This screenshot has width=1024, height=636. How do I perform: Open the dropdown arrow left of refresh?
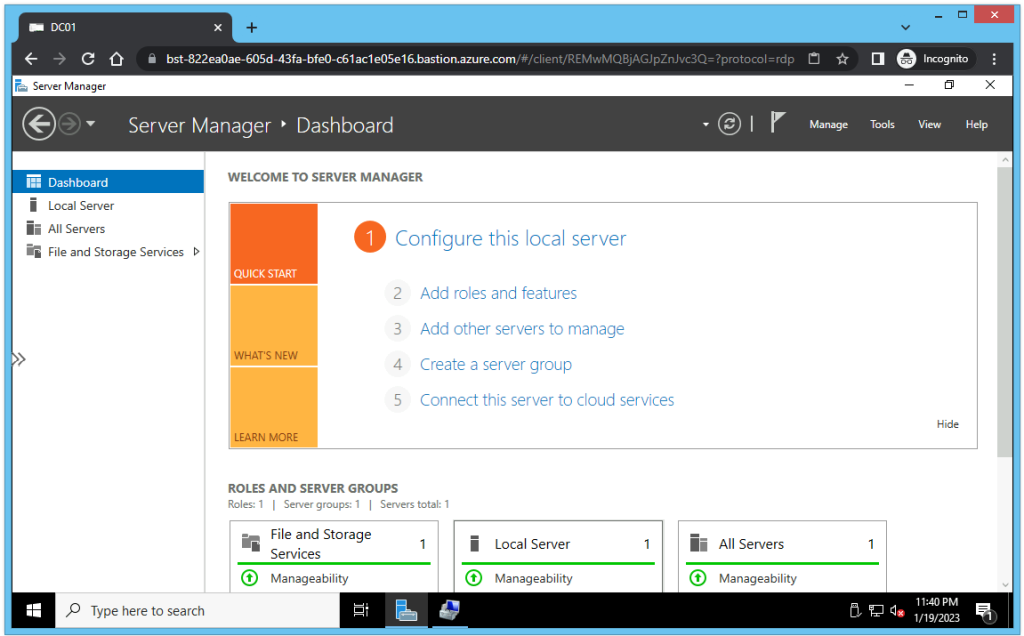click(x=705, y=124)
